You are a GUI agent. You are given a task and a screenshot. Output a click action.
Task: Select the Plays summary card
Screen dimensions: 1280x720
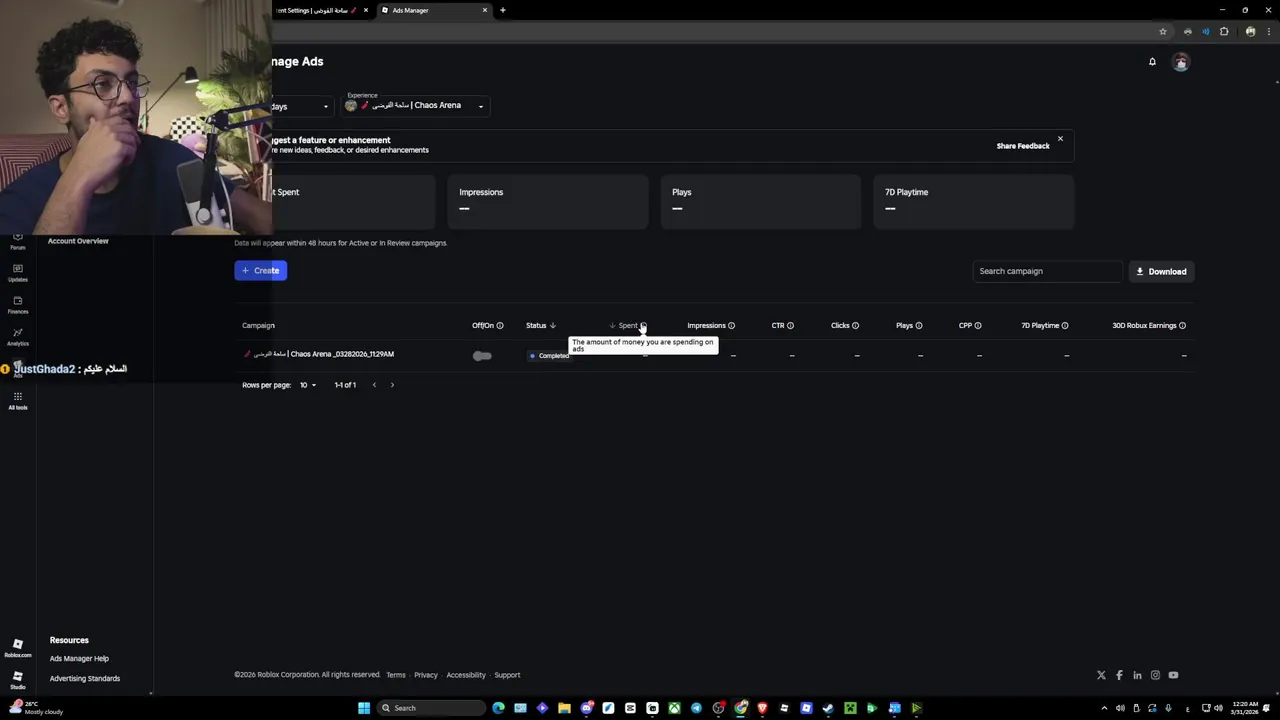[761, 202]
